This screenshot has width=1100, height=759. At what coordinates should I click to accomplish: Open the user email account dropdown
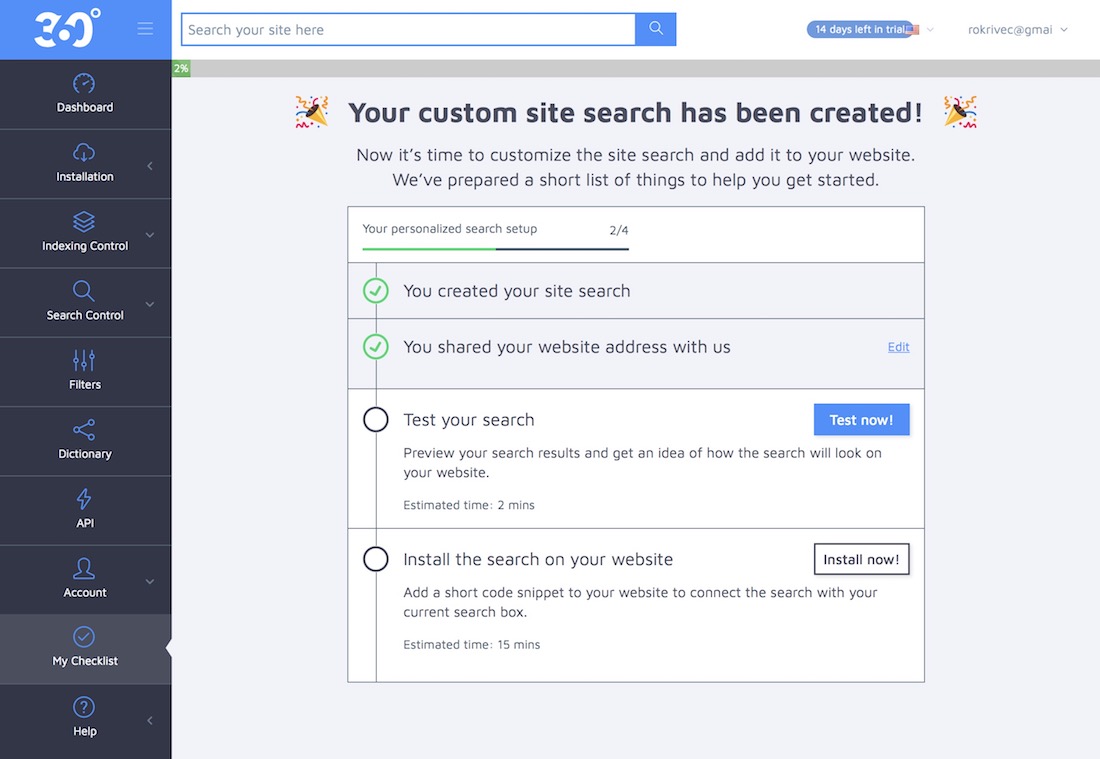(1017, 30)
